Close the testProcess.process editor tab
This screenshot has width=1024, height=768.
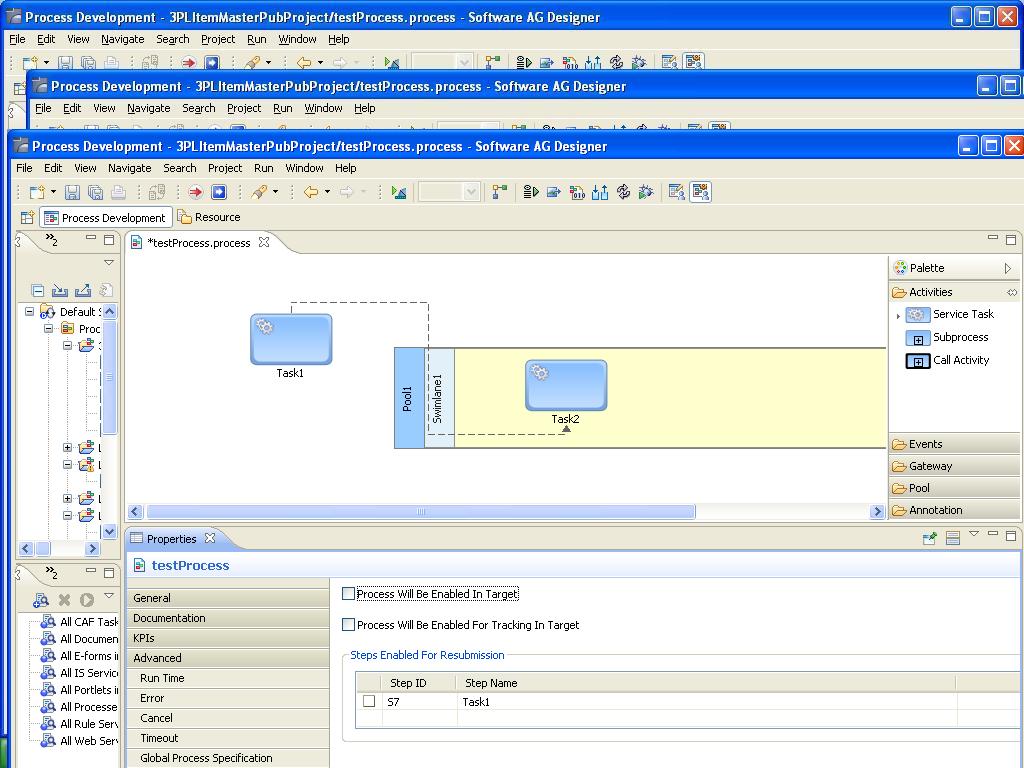click(264, 242)
